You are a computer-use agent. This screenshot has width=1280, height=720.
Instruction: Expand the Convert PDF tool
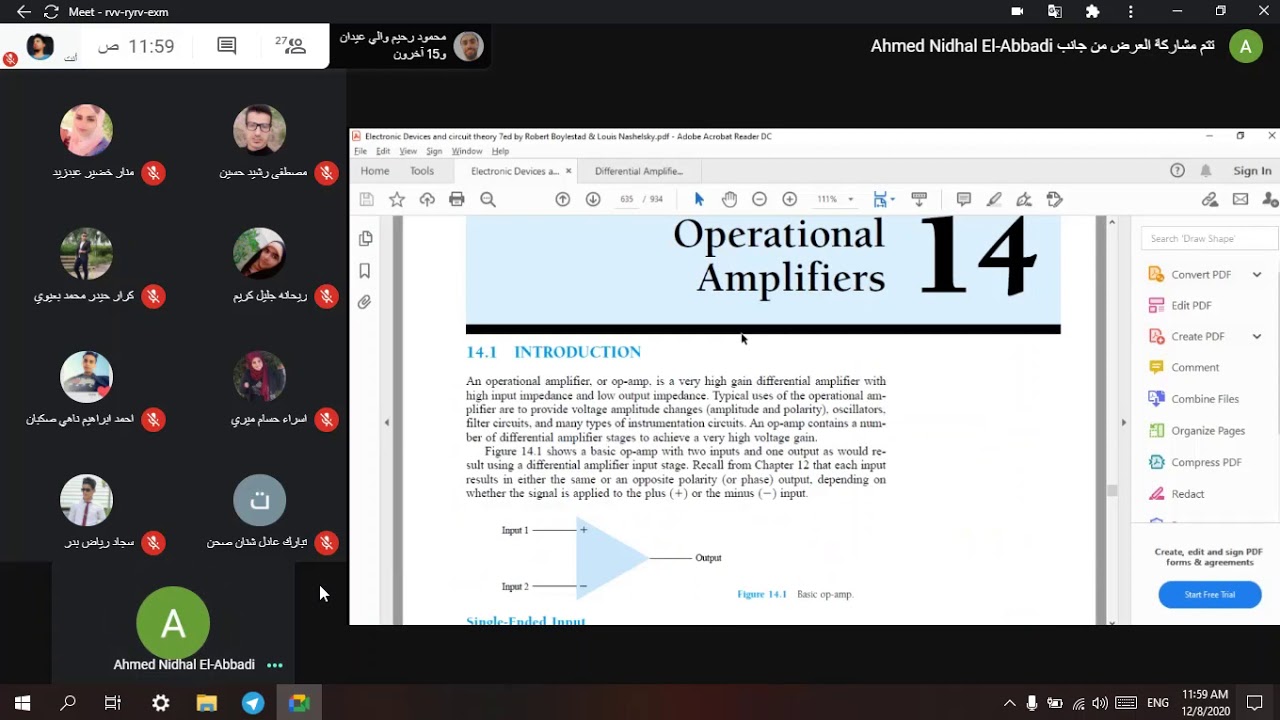tap(1257, 274)
